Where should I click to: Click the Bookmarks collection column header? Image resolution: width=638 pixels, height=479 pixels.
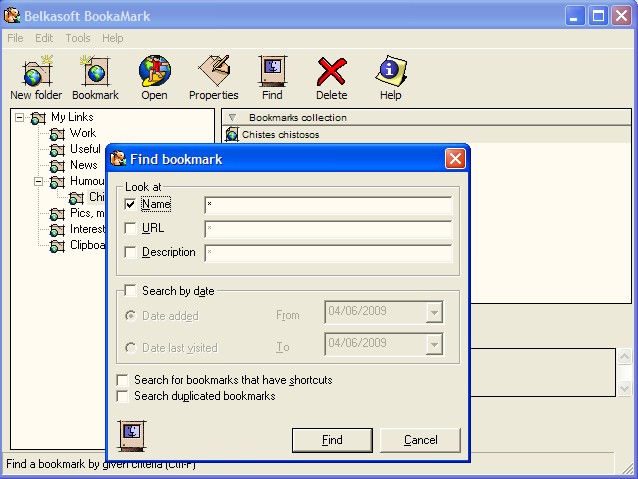point(426,118)
